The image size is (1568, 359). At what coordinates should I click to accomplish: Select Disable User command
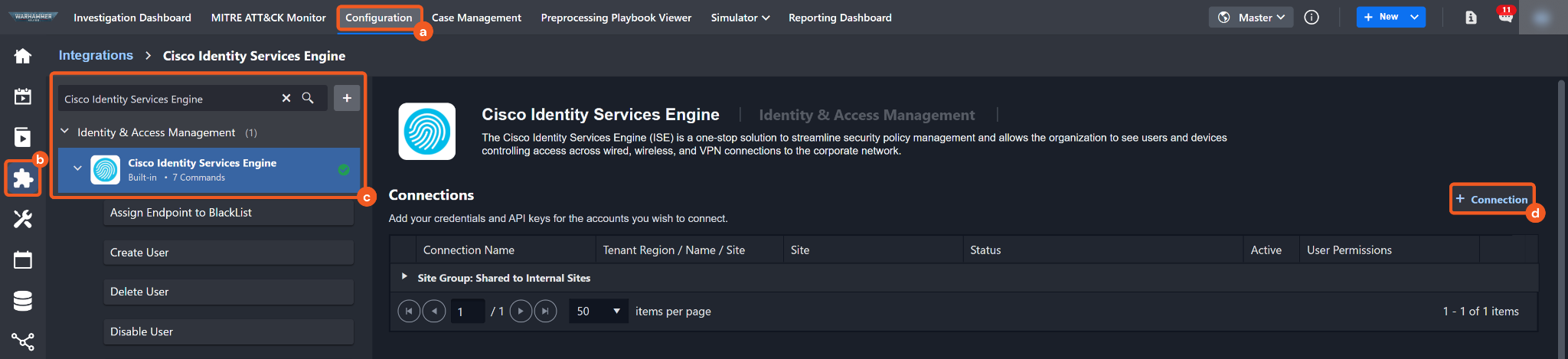pos(229,331)
